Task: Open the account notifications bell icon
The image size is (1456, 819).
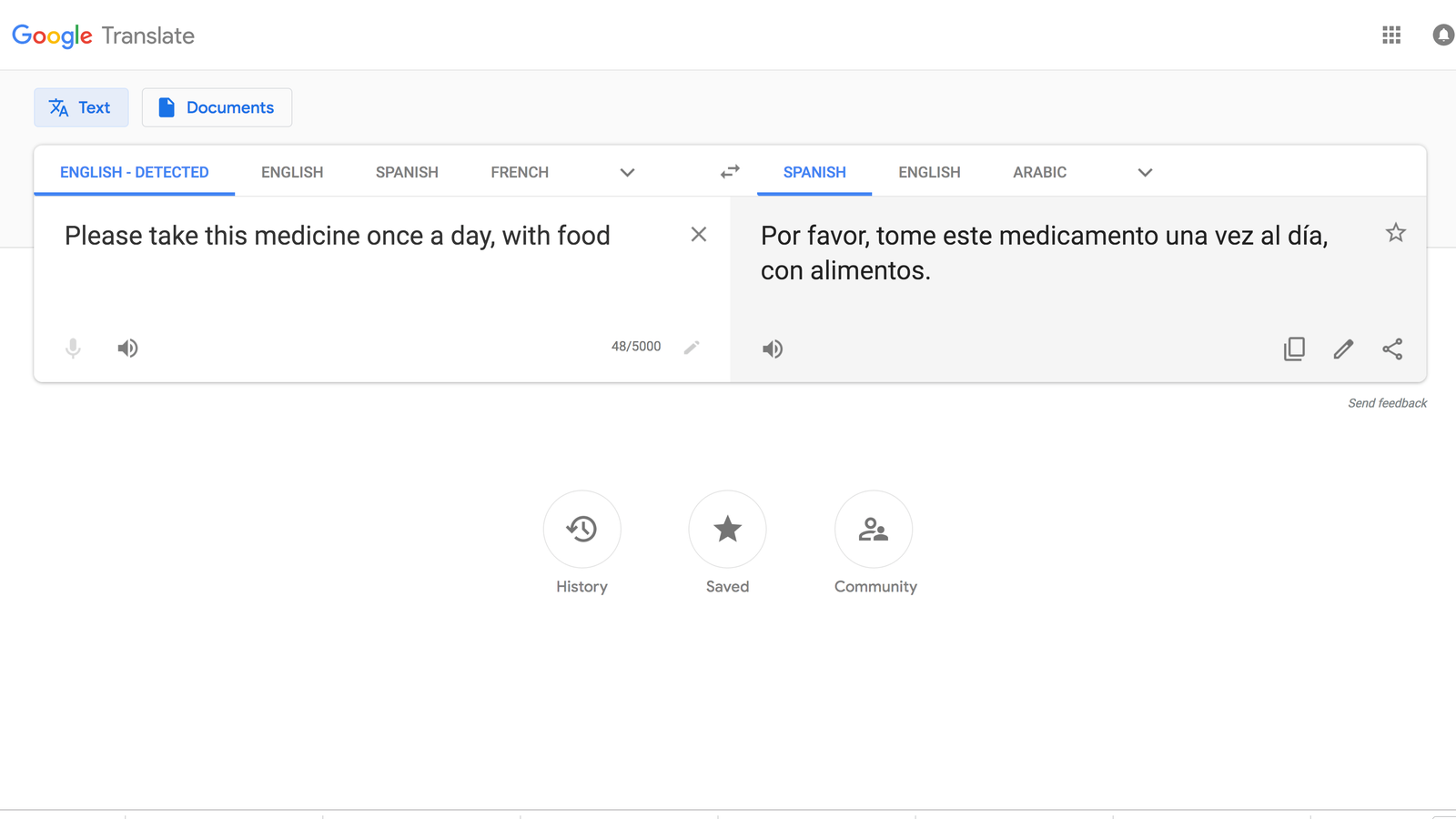Action: [x=1443, y=35]
